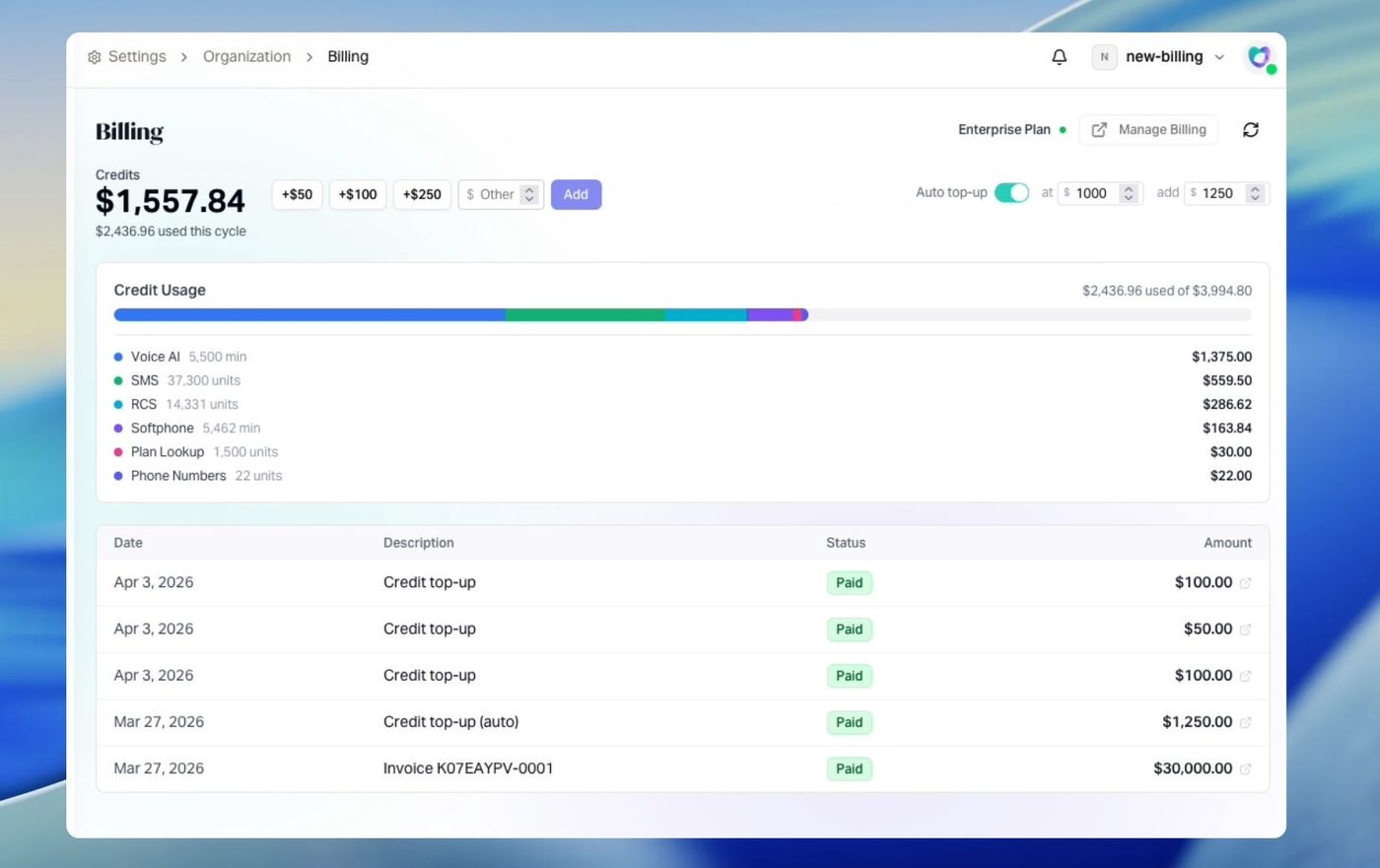Open the receipt icon for the $30,000.00 invoice

pos(1244,768)
